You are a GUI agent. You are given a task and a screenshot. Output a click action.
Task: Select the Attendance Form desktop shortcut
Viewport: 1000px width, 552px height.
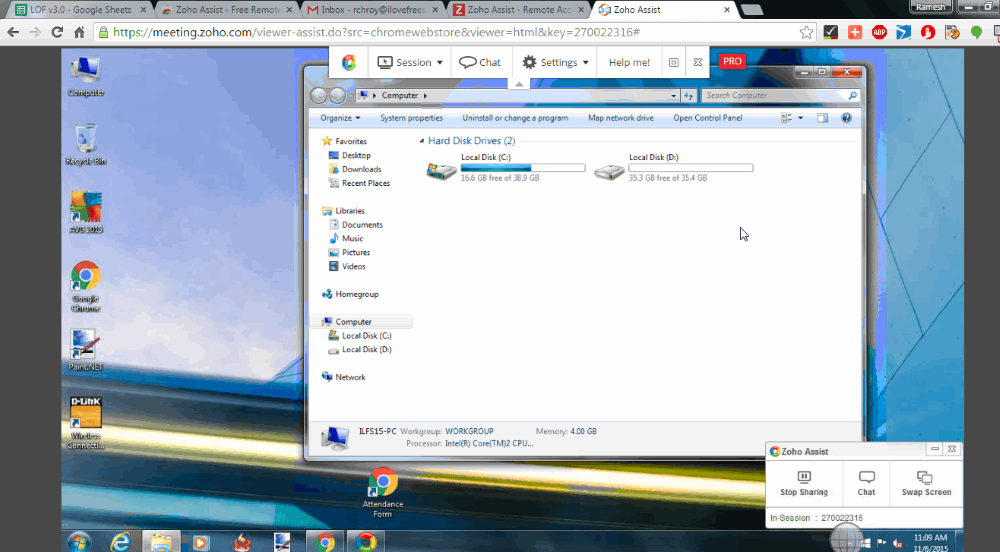[x=383, y=493]
